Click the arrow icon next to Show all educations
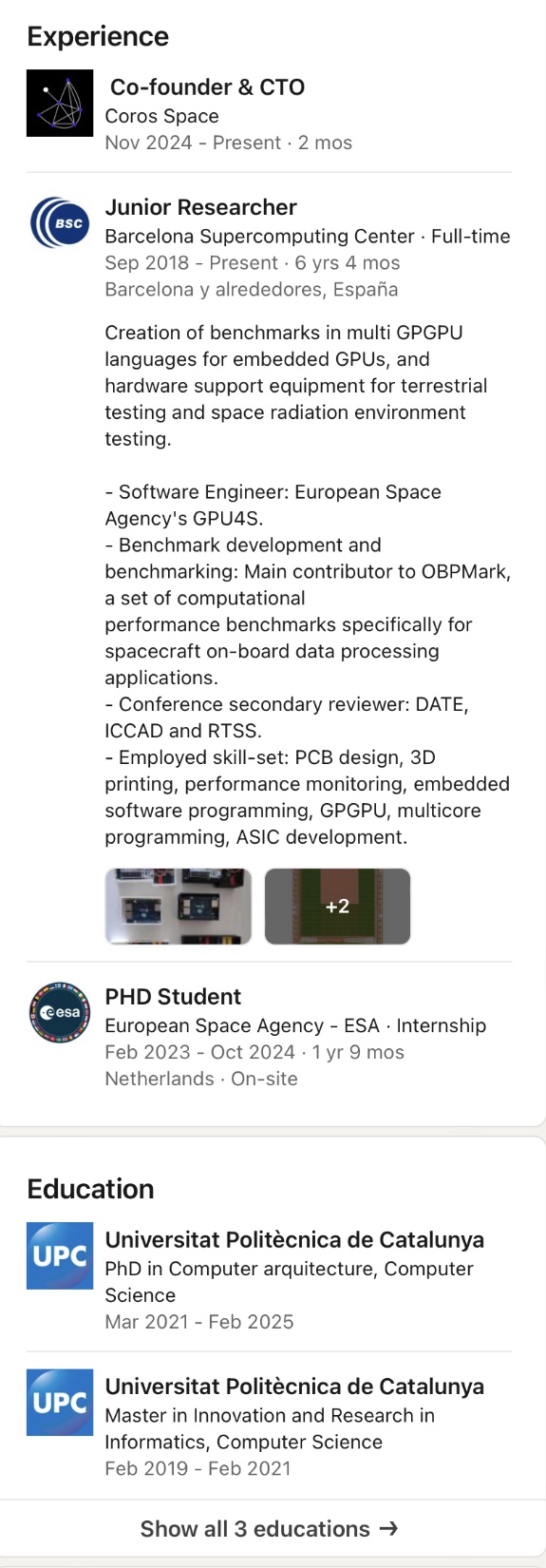This screenshot has width=546, height=1568. pos(388,1528)
